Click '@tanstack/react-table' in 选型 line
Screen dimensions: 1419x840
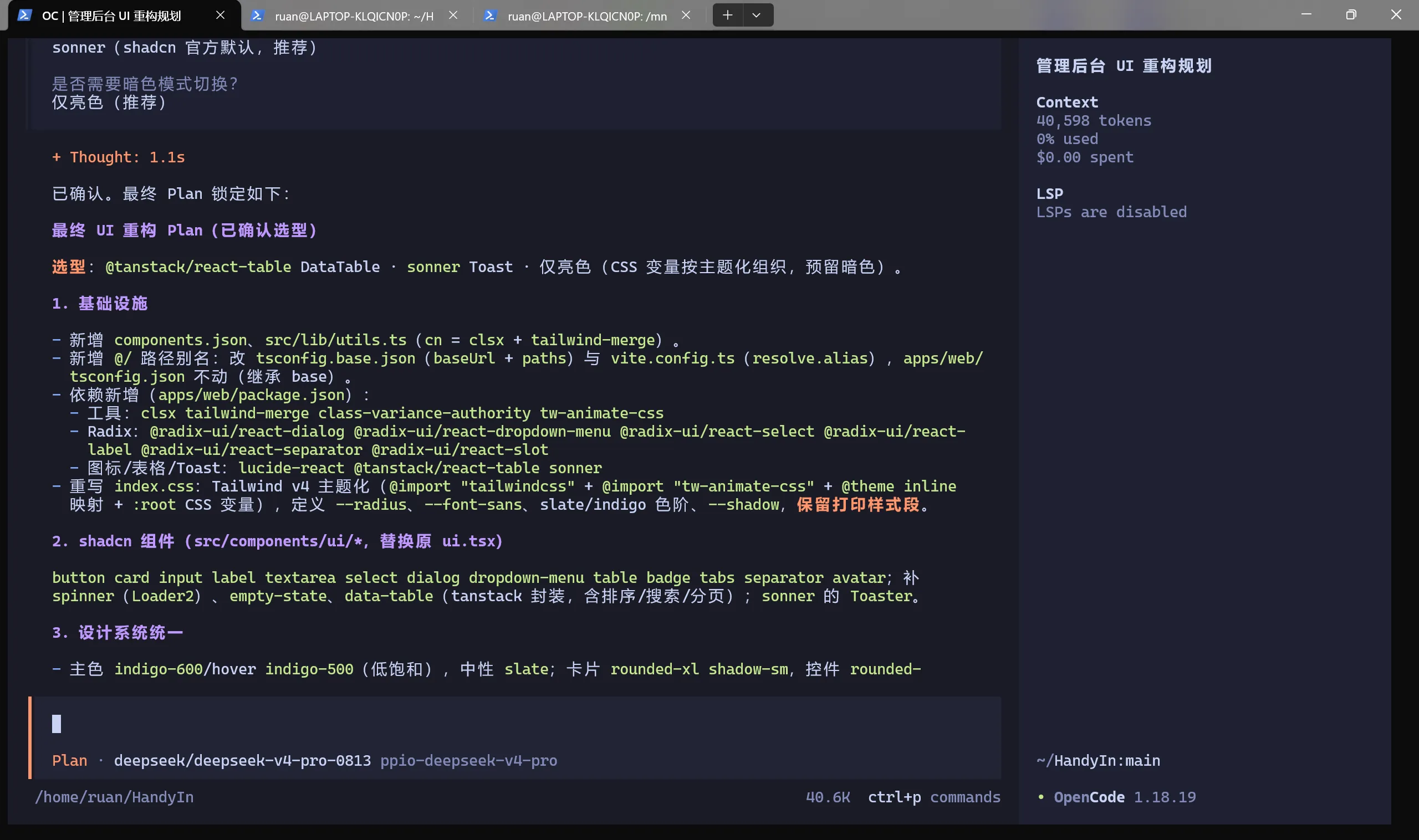(x=198, y=267)
